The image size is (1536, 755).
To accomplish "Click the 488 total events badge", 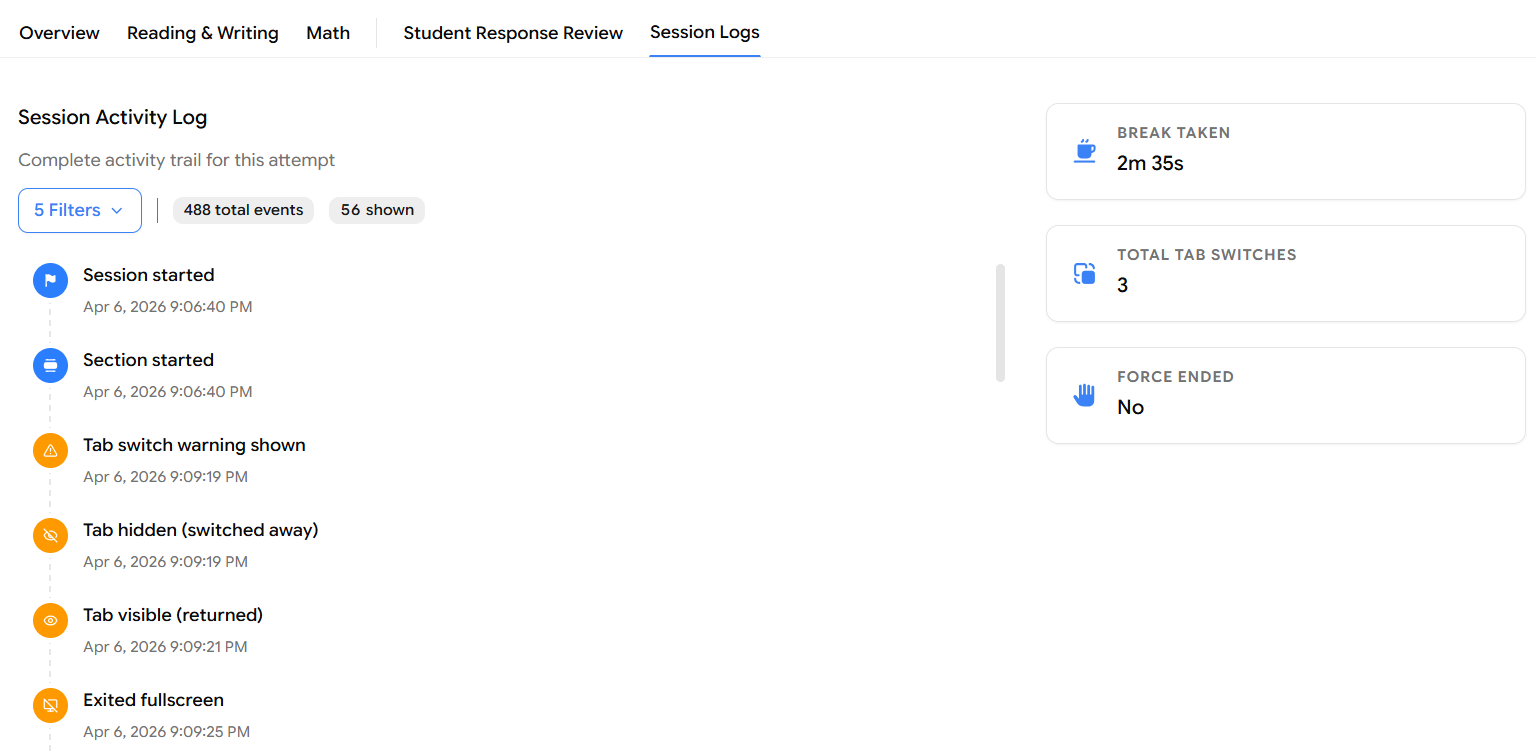I will pos(243,210).
